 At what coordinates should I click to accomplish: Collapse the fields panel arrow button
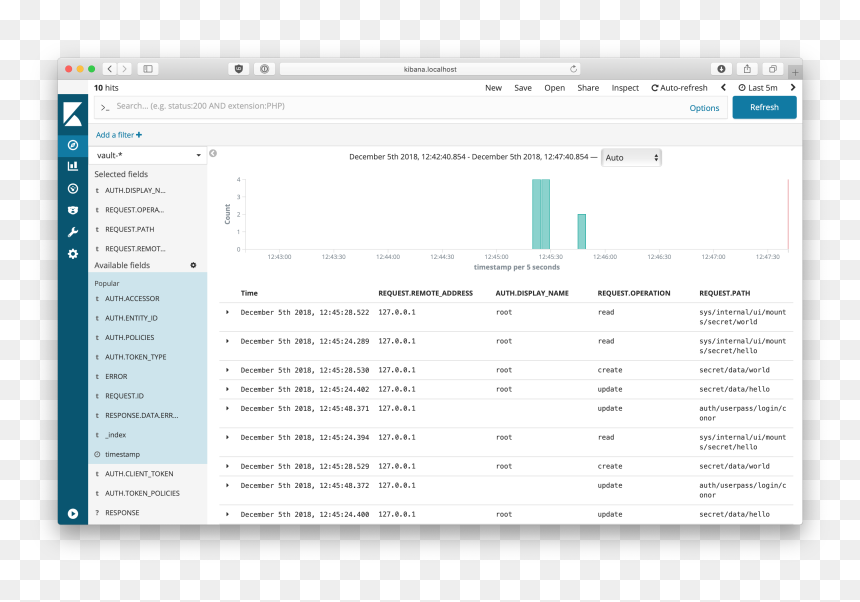(x=213, y=154)
